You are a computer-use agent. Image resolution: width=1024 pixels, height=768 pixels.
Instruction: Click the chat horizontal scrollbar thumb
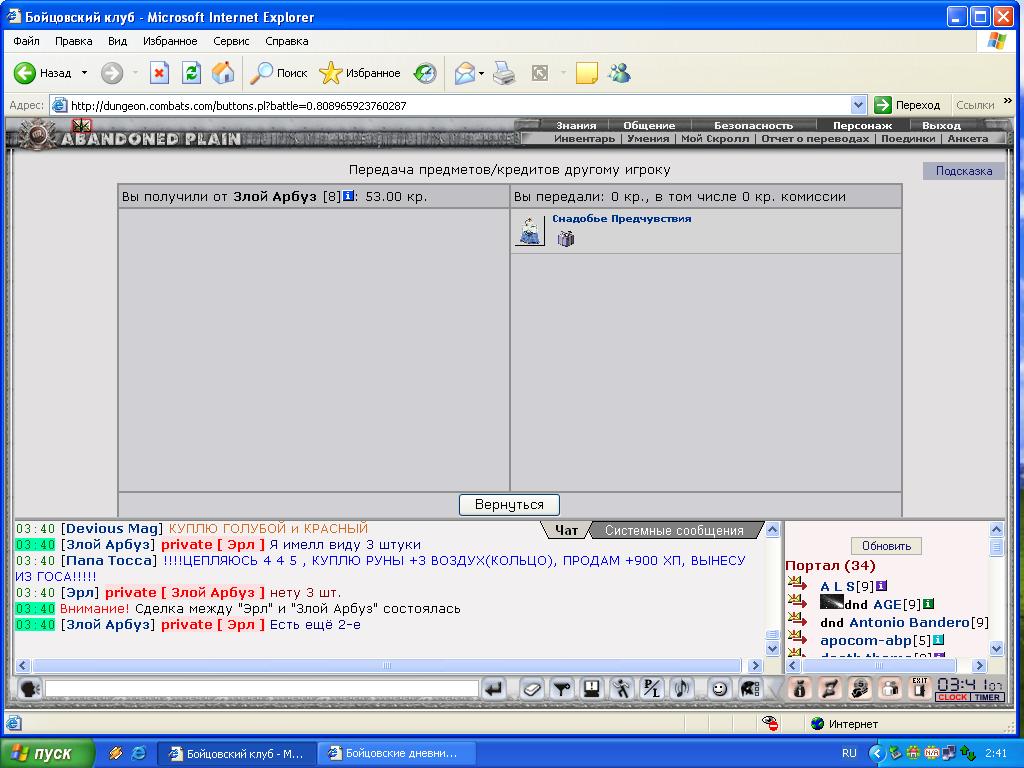(x=386, y=665)
